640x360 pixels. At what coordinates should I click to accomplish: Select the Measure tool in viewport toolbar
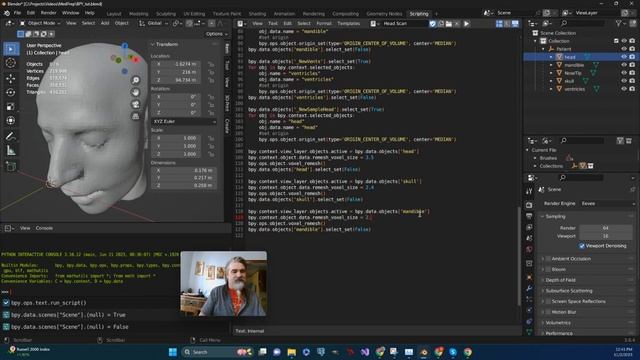pos(11,151)
